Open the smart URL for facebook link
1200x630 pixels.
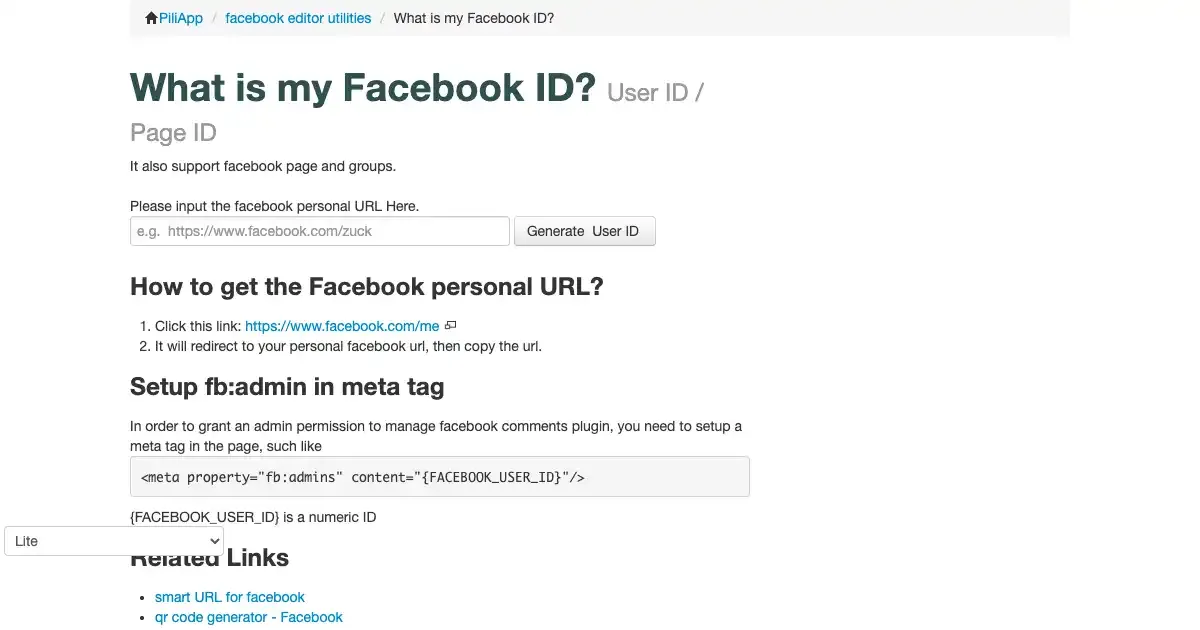230,597
